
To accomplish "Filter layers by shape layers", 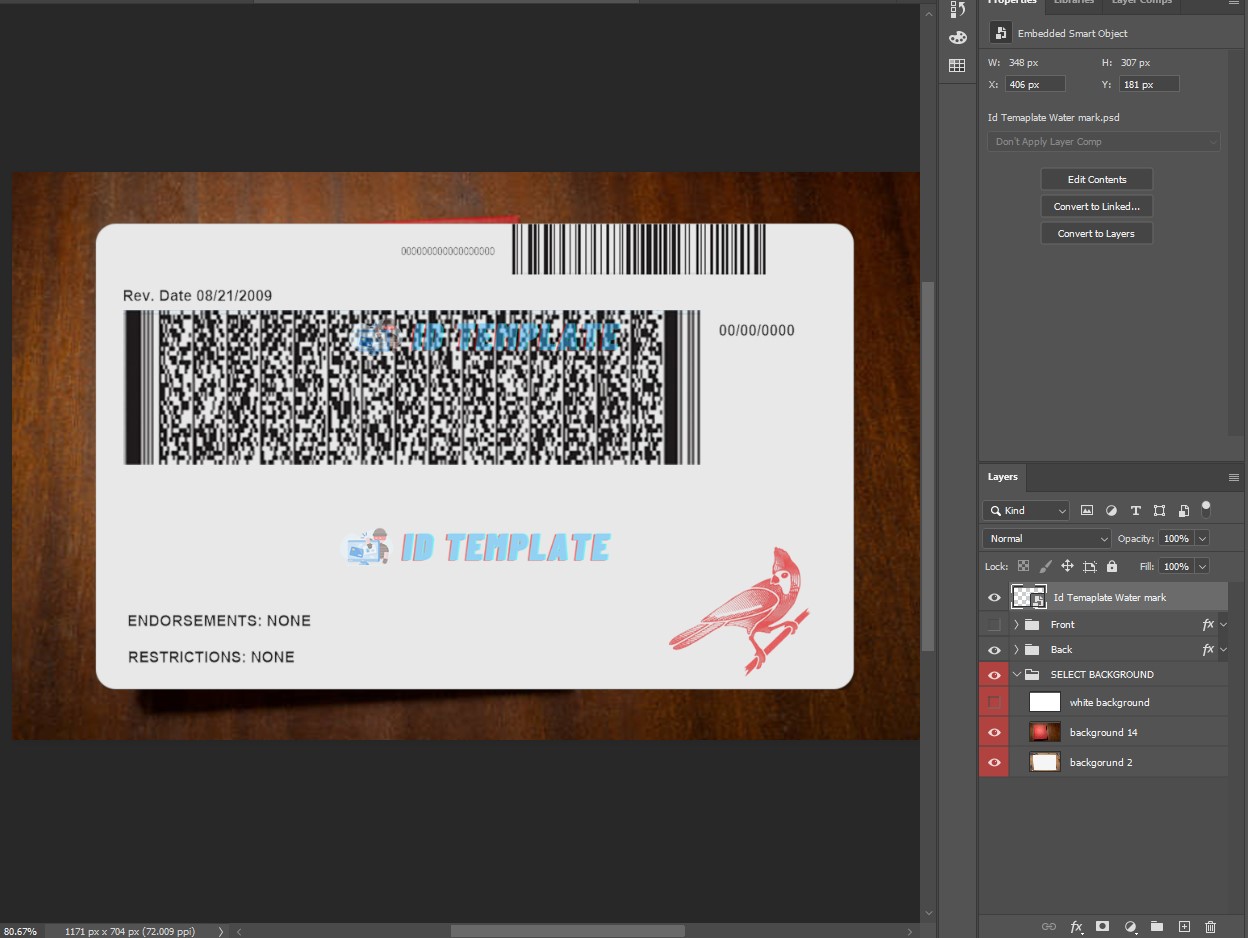I will (1159, 510).
